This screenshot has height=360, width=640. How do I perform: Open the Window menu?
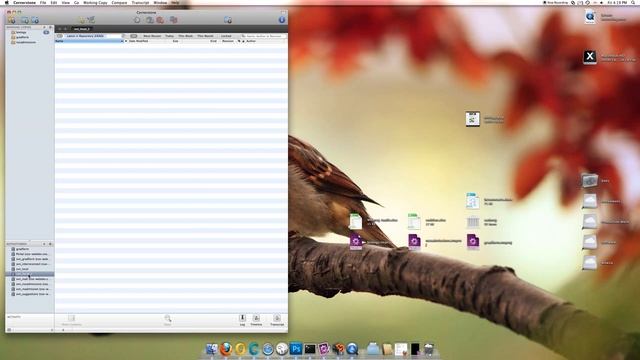click(x=160, y=2)
